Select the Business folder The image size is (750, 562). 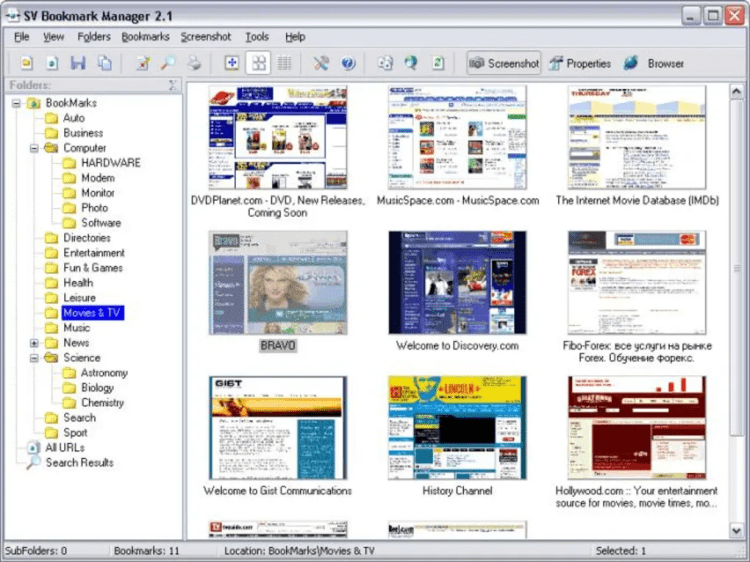[83, 133]
